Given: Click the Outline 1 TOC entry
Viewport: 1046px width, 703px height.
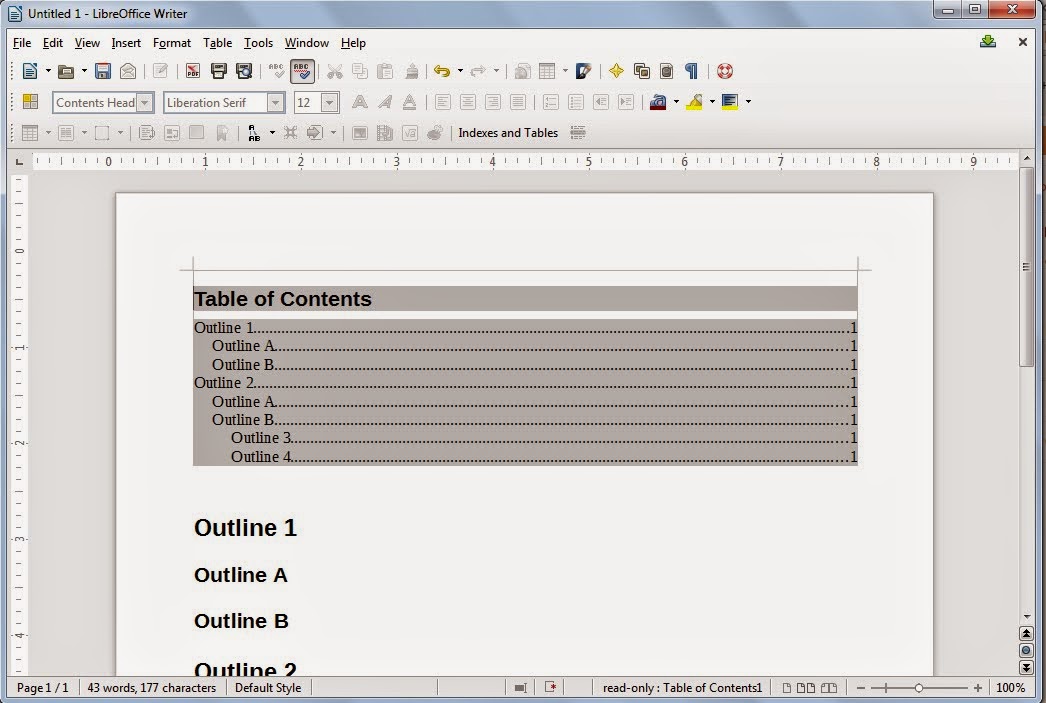Looking at the screenshot, I should [x=225, y=328].
